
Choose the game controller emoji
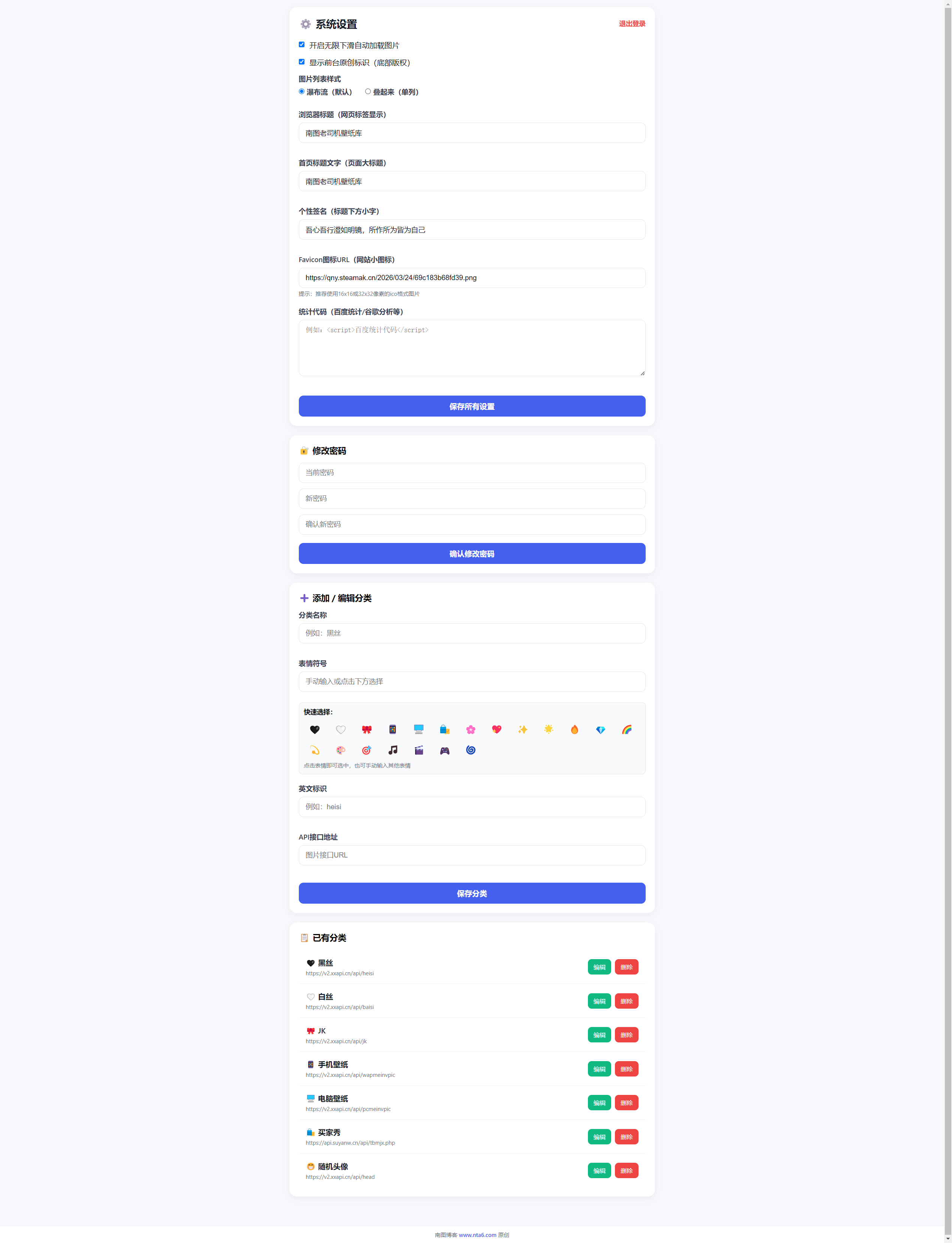tap(444, 750)
